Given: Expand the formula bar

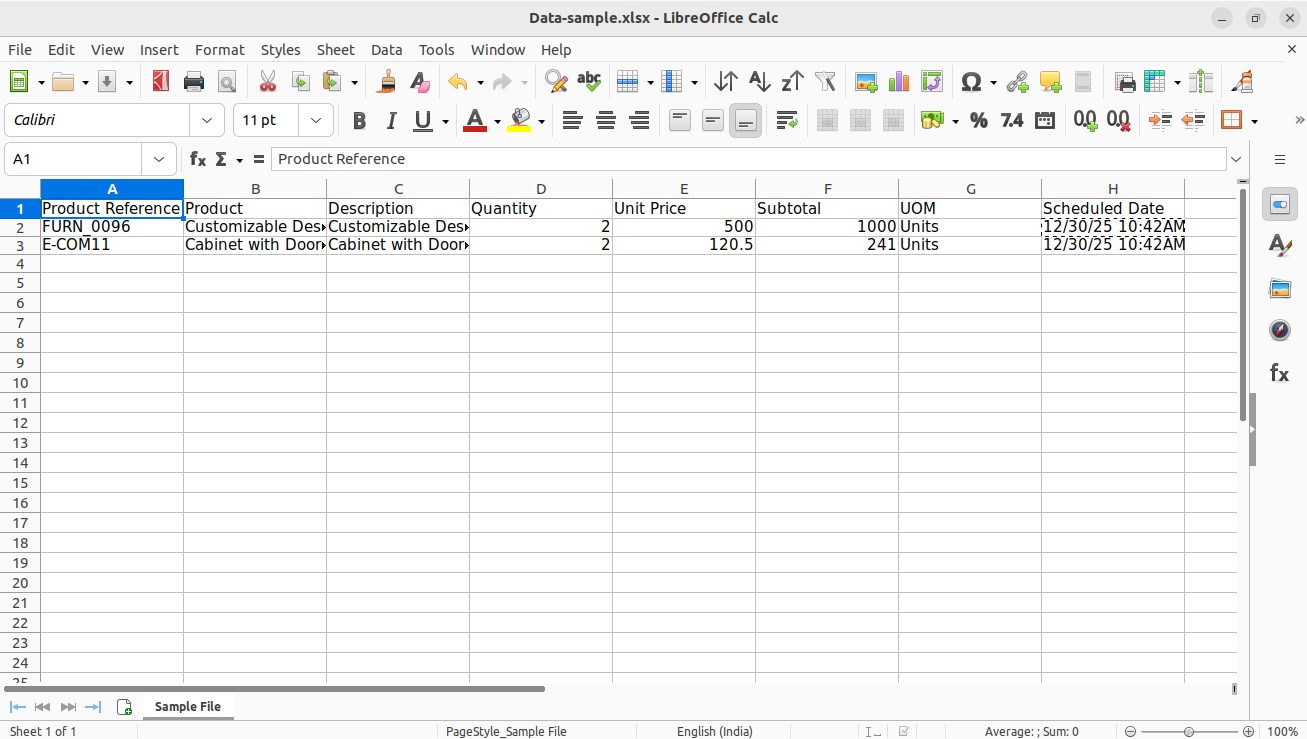Looking at the screenshot, I should (1237, 159).
